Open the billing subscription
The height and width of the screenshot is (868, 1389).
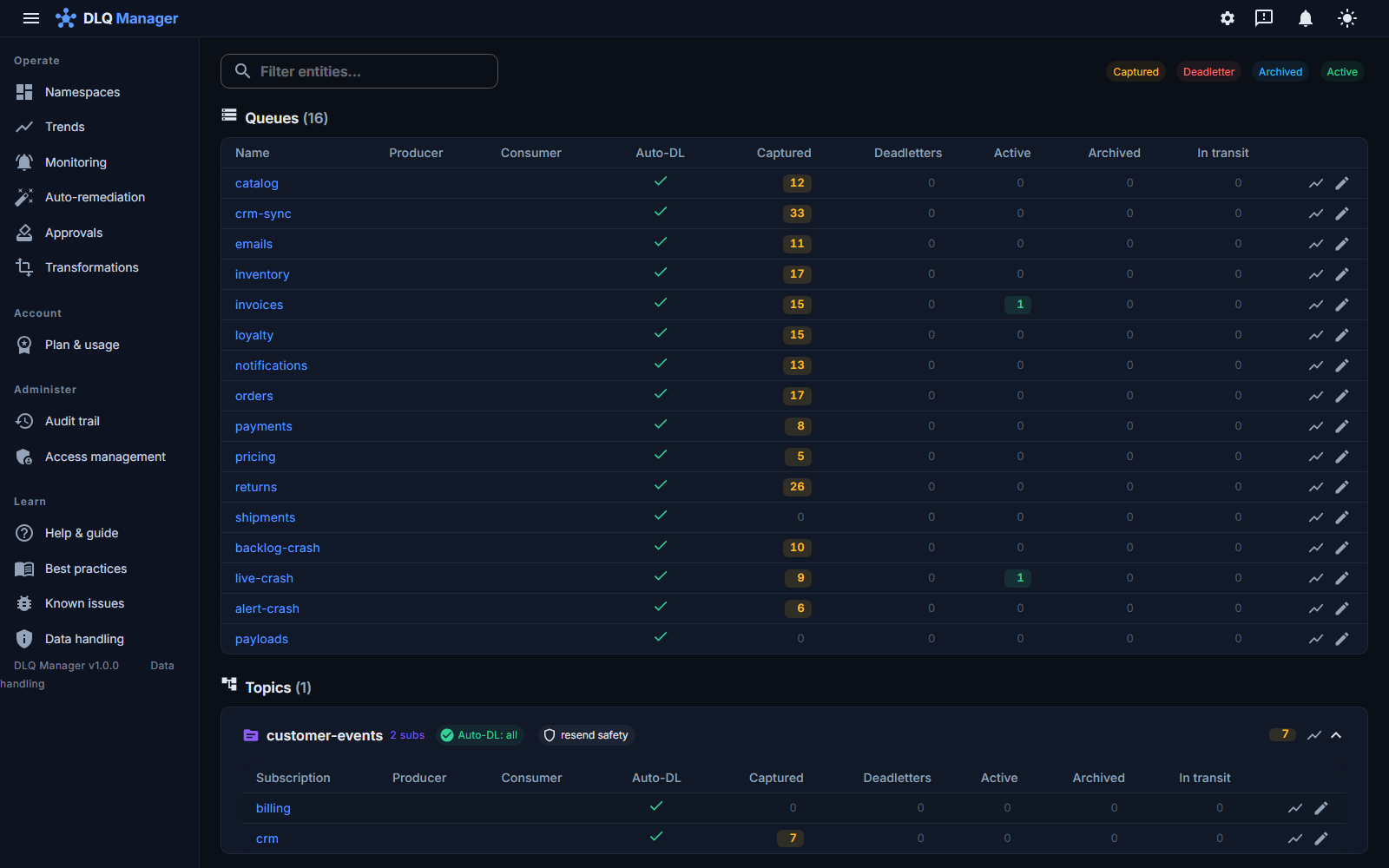[273, 808]
